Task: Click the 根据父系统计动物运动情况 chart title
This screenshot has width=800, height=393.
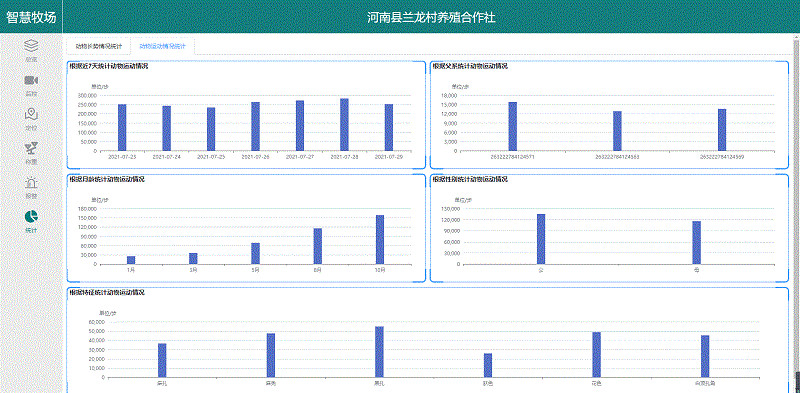Action: (470, 66)
